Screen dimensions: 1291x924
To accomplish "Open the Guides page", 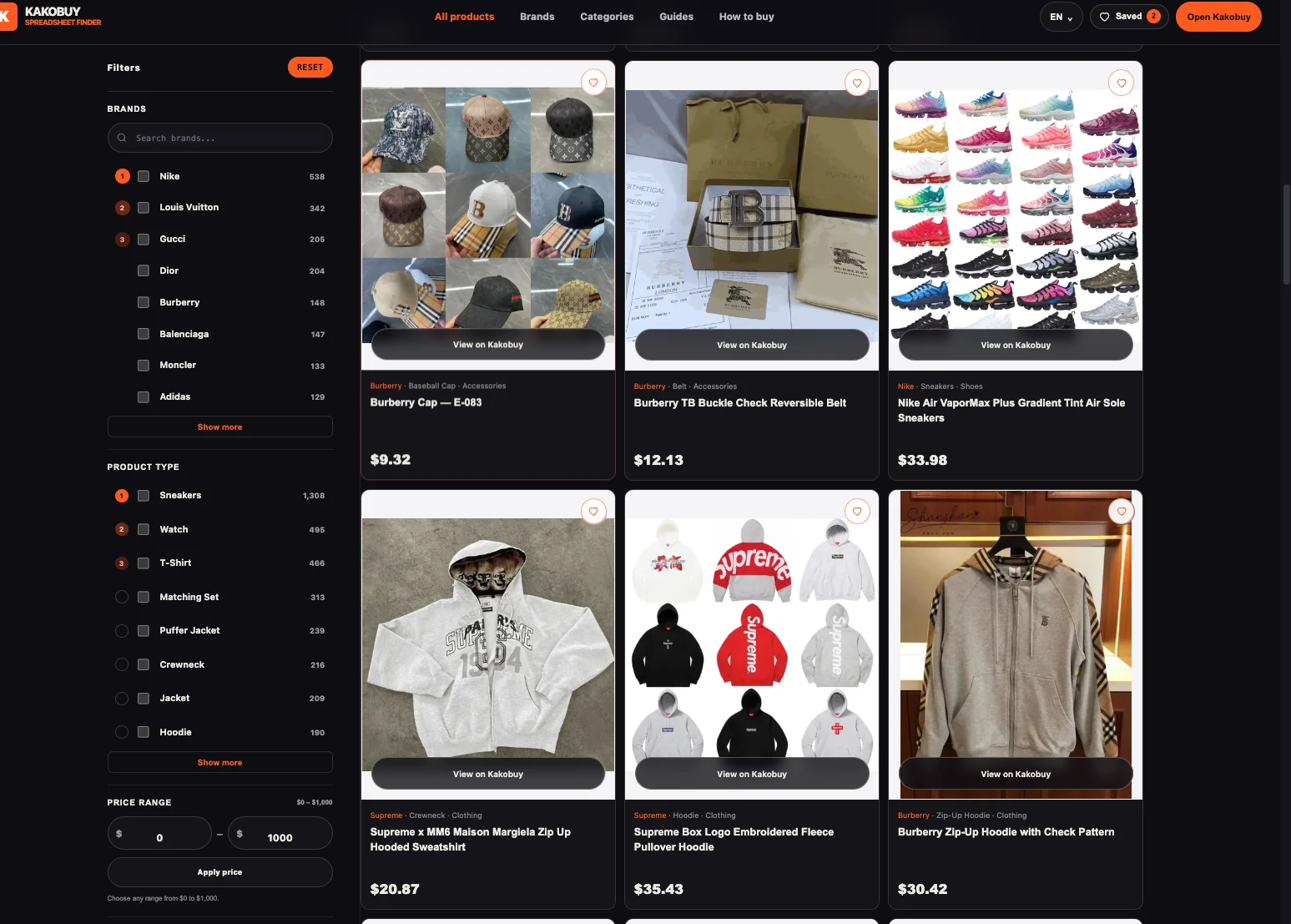I will pyautogui.click(x=676, y=17).
